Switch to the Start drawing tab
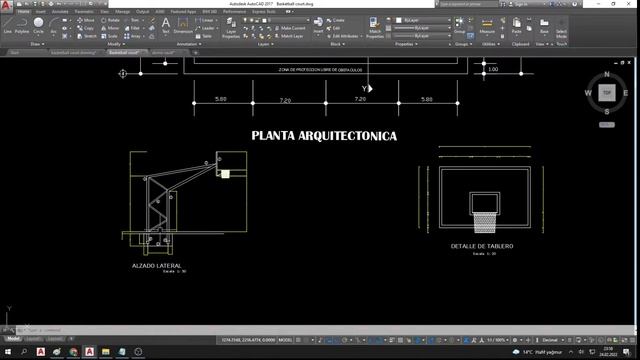This screenshot has width=640, height=360. coord(15,53)
